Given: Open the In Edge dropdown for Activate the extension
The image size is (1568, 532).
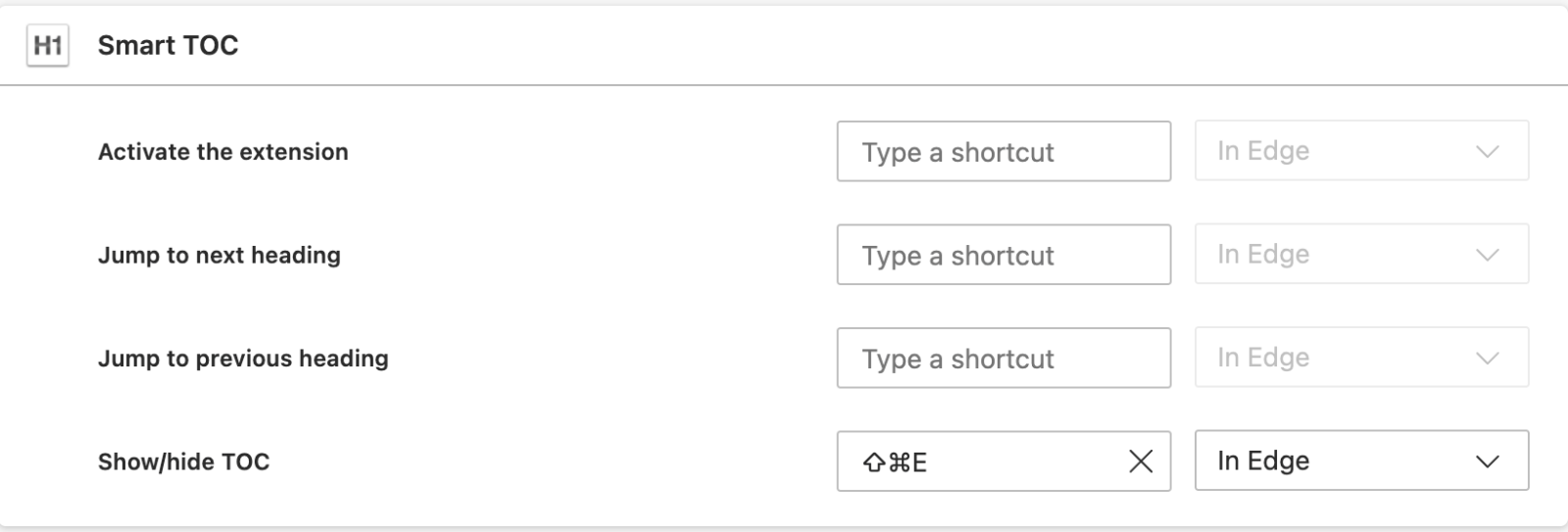Looking at the screenshot, I should (1361, 151).
